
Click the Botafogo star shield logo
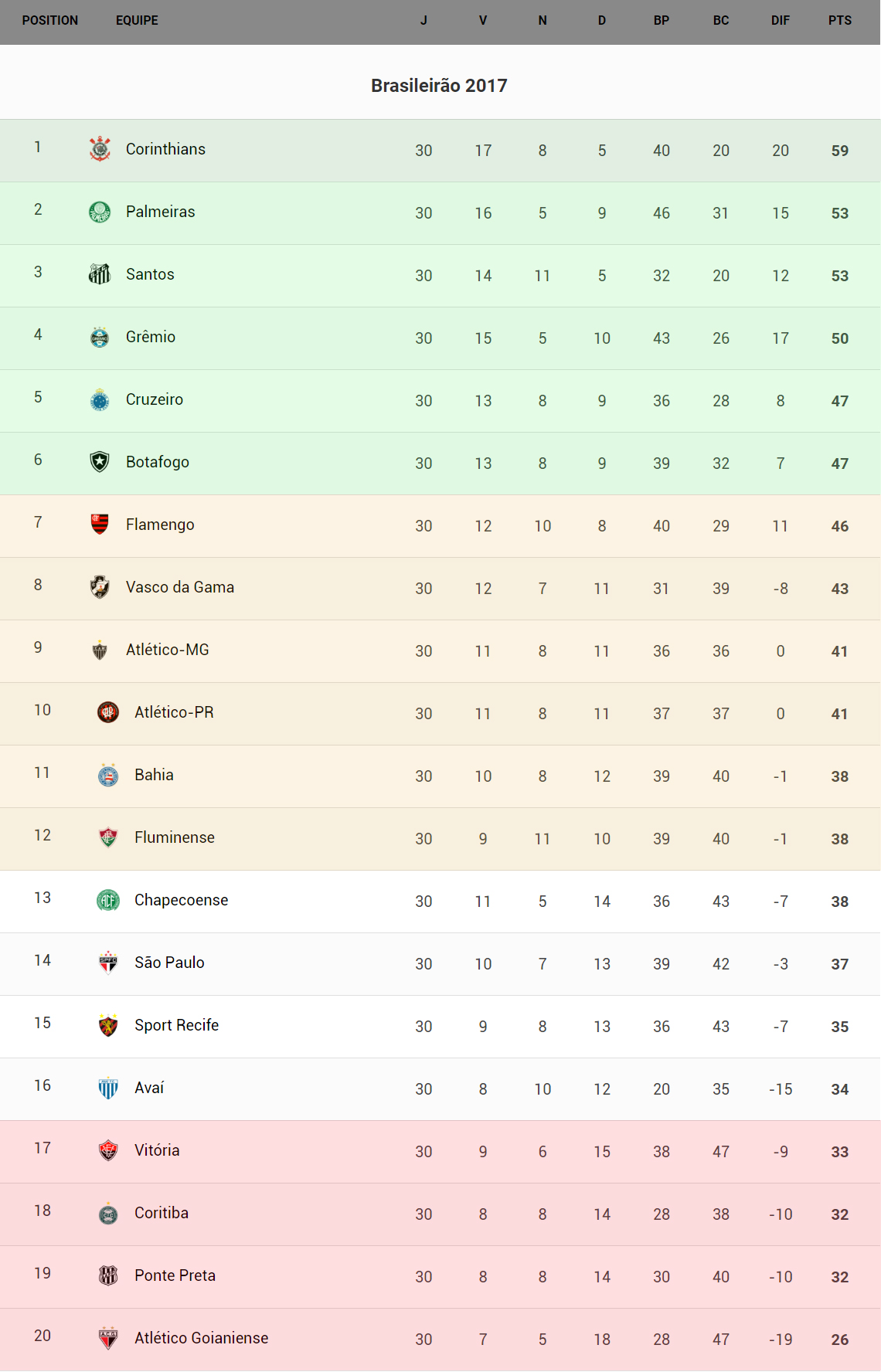[x=100, y=462]
